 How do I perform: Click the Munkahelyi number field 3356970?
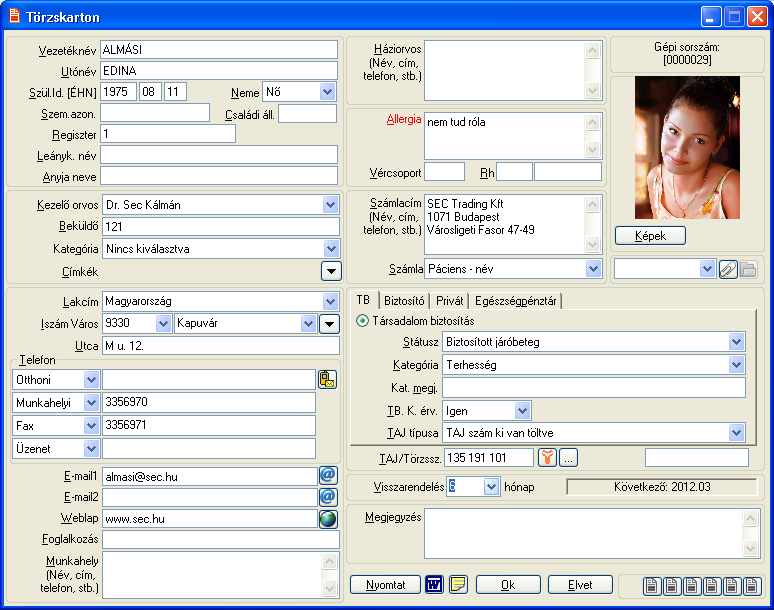(209, 402)
